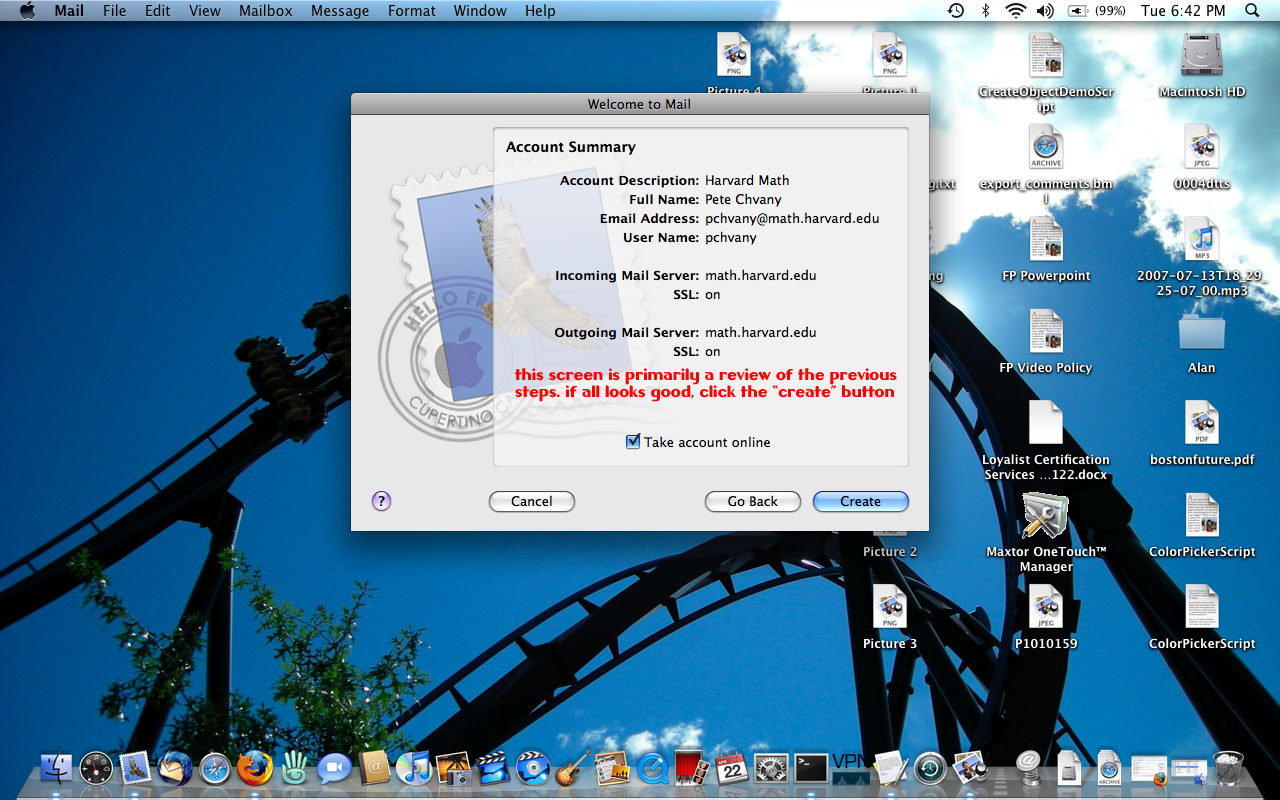Viewport: 1280px width, 800px height.
Task: Open Terminal from the Dock
Action: [x=810, y=768]
